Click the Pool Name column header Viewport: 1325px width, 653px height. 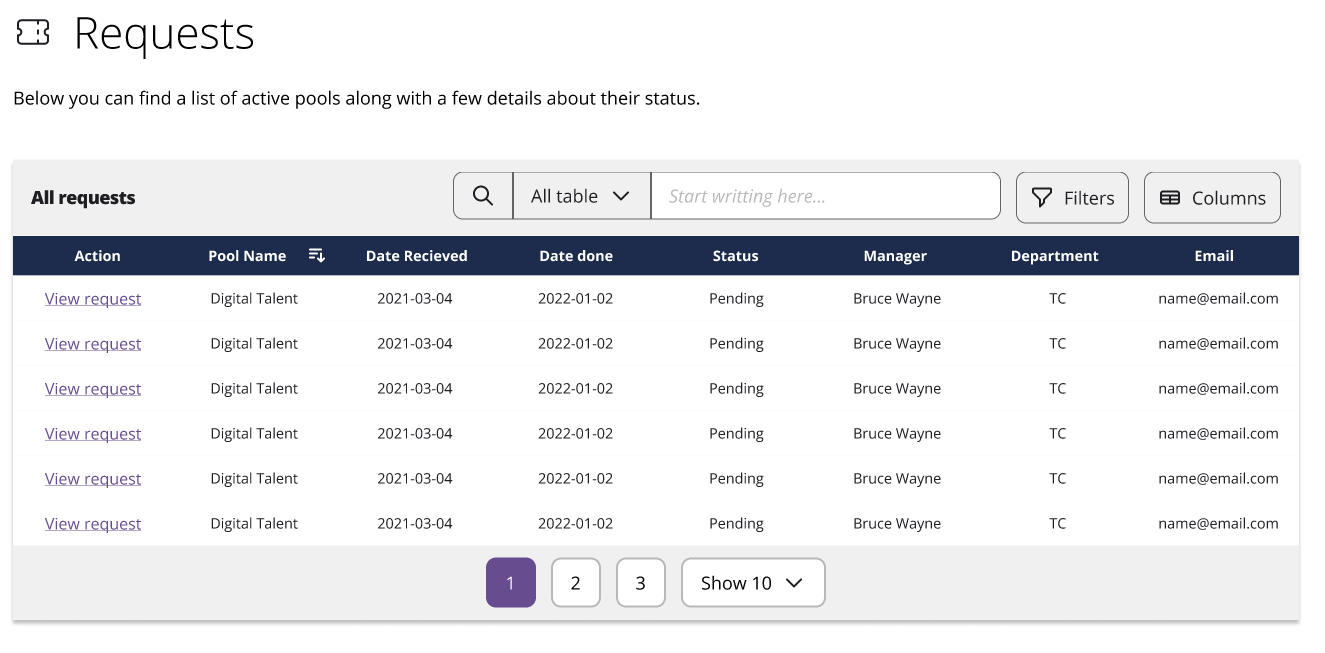[x=247, y=256]
